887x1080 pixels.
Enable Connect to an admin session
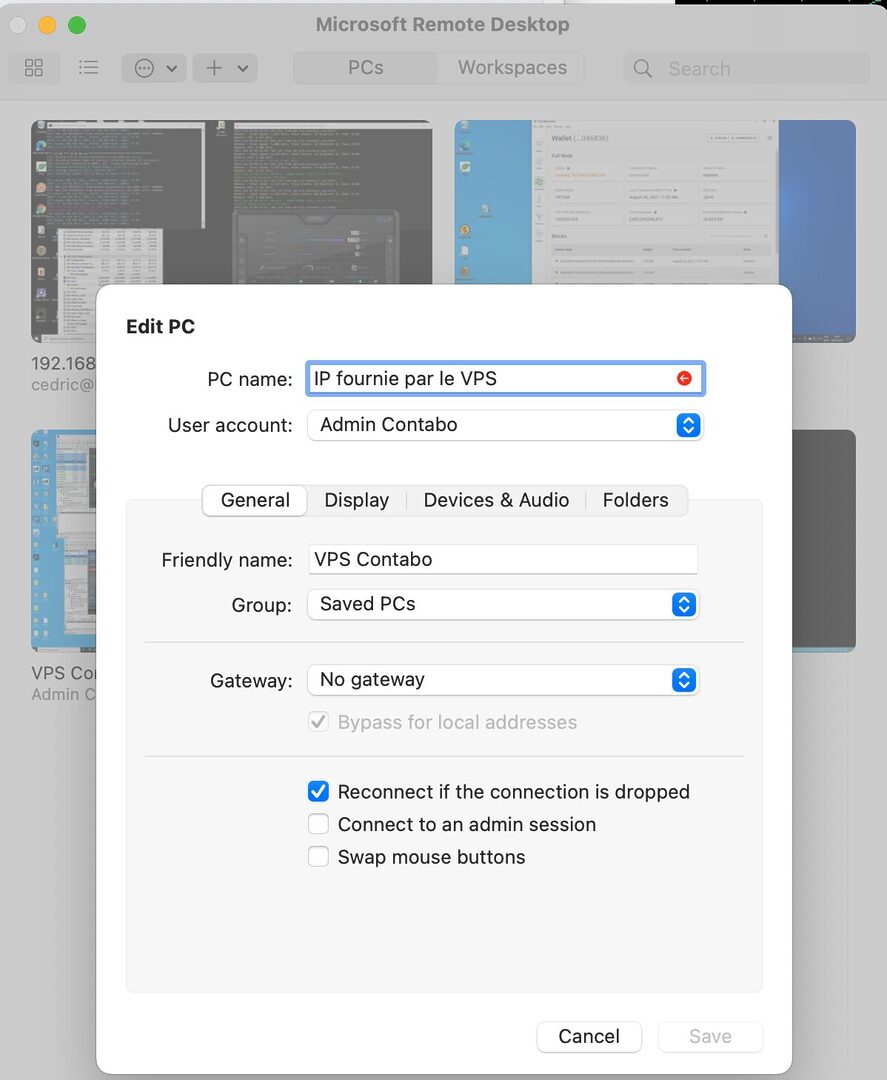[318, 824]
